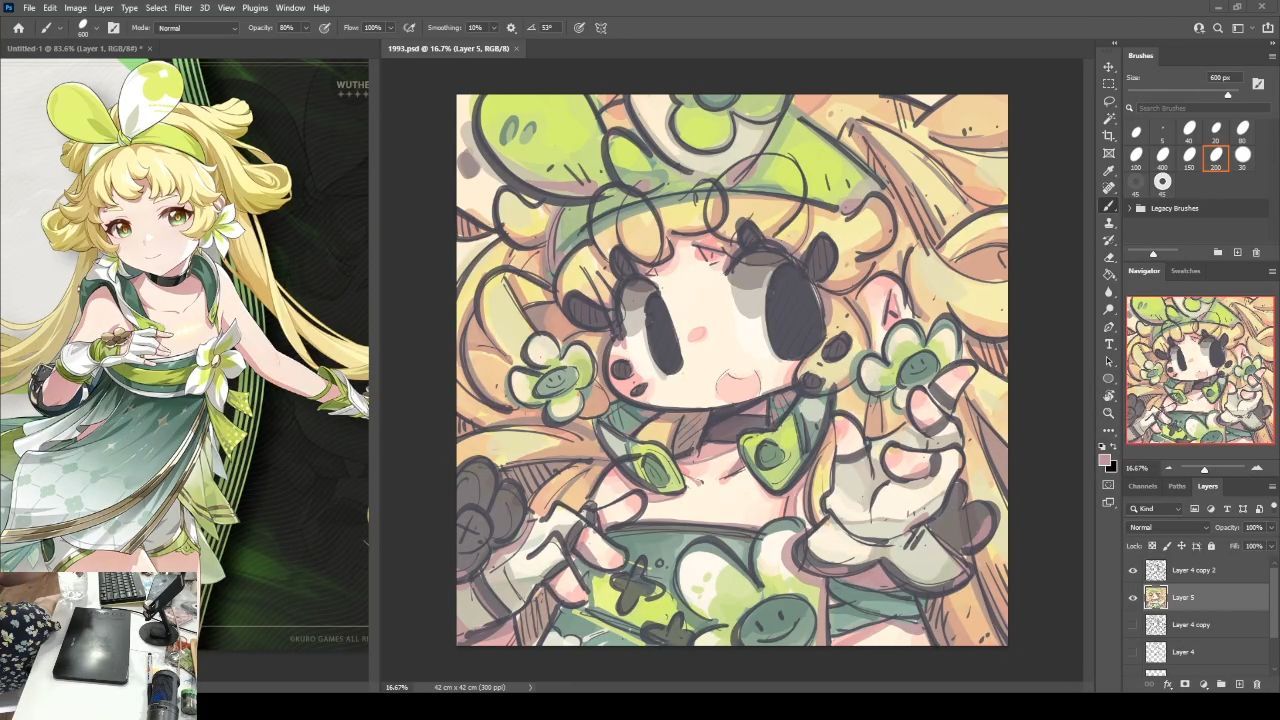Open Smoothing dropdown arrow
Screen dimensions: 1280x720
[x=492, y=28]
